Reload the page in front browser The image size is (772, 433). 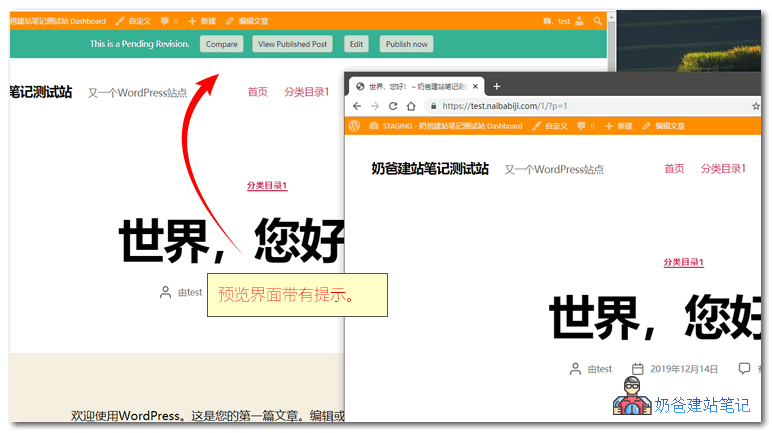point(393,106)
